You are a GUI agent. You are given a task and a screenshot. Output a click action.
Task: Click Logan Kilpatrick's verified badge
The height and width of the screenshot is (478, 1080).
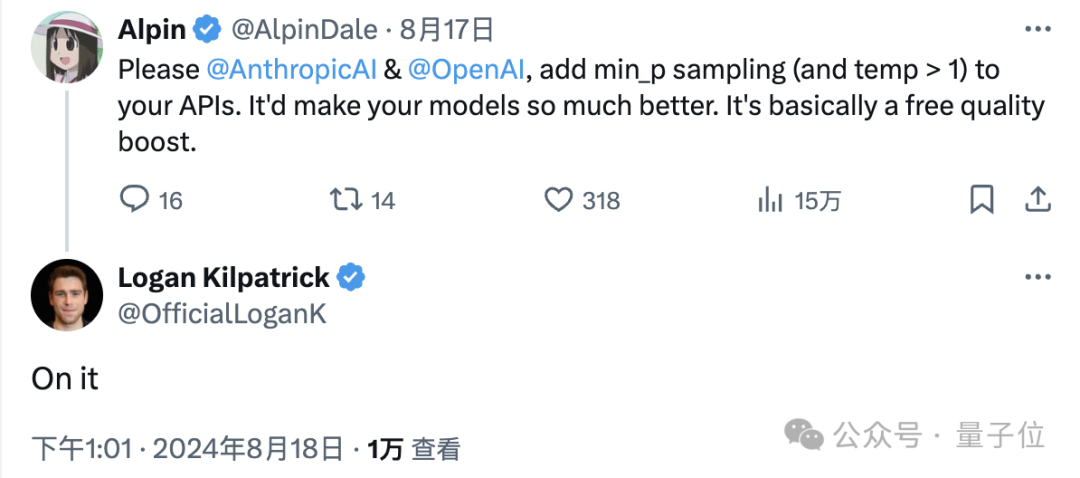tap(351, 277)
